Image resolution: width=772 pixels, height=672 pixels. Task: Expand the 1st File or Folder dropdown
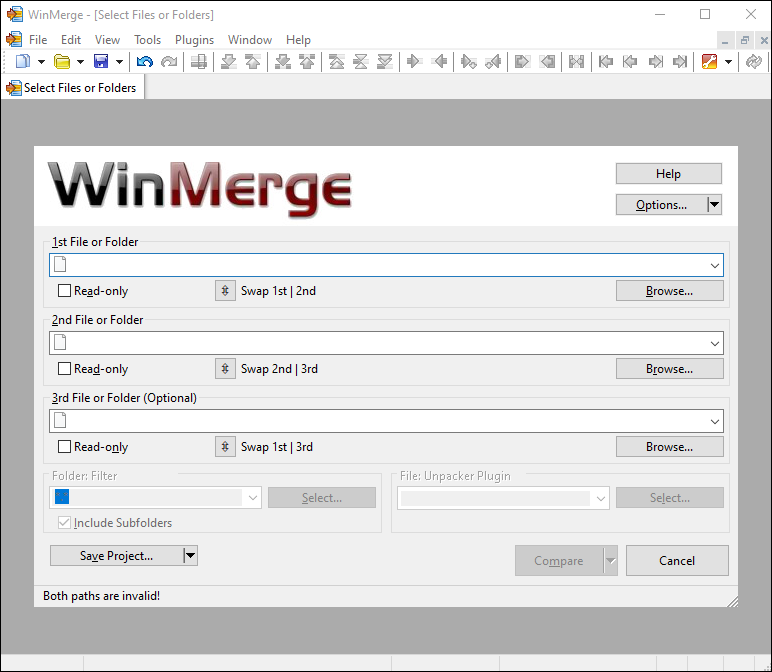pos(714,265)
